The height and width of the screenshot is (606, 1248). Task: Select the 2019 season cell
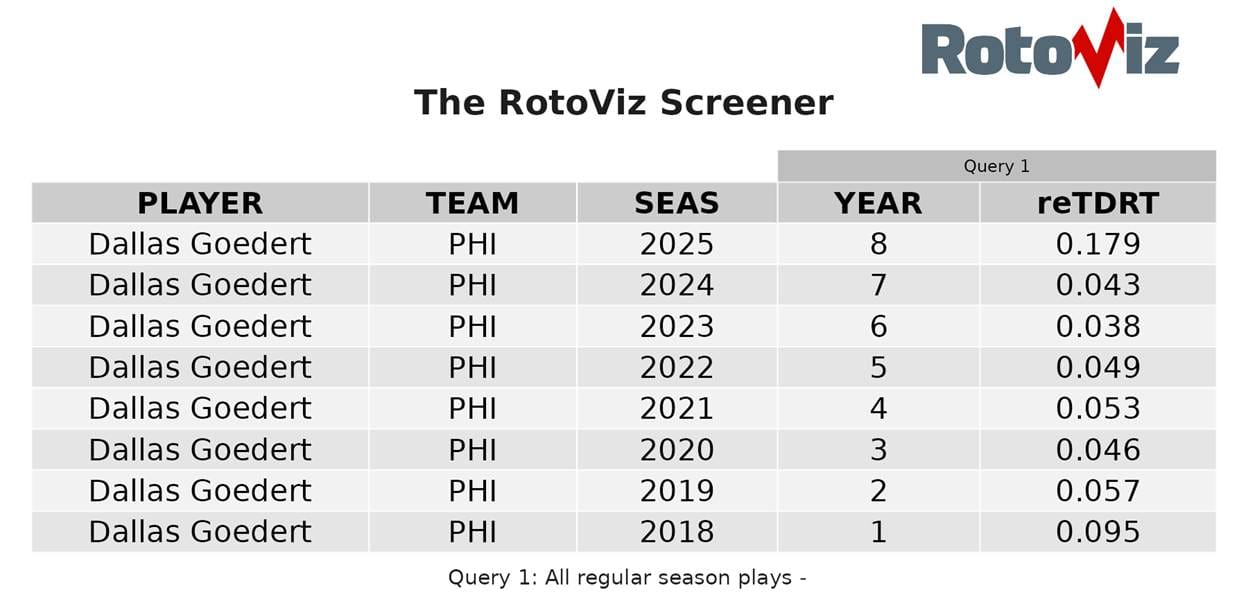676,491
